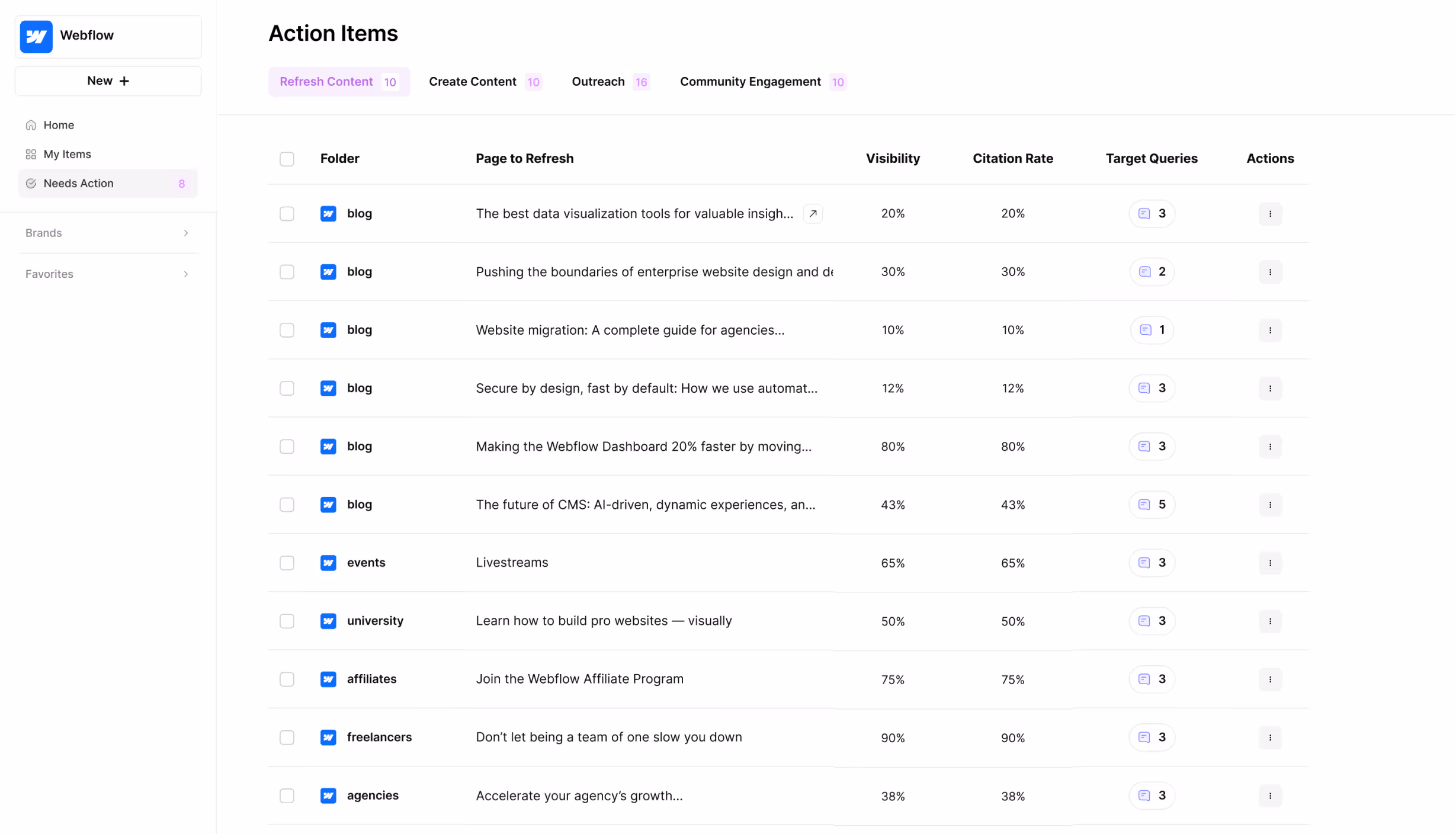The width and height of the screenshot is (1456, 834).
Task: Check the agencies row checkbox
Action: [287, 795]
